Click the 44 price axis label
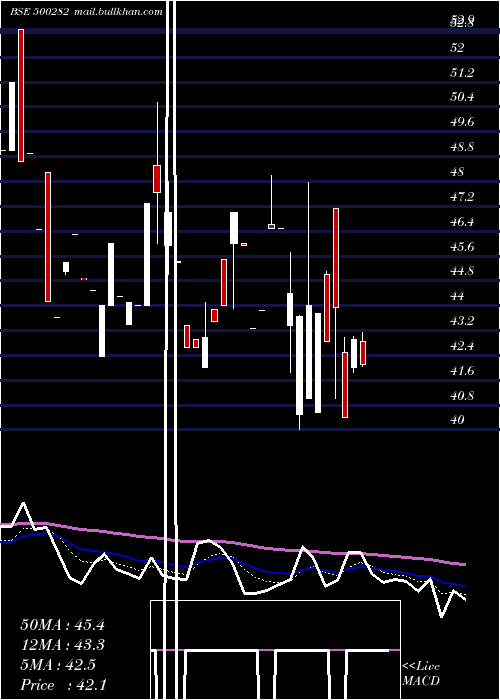The height and width of the screenshot is (700, 500). [457, 296]
